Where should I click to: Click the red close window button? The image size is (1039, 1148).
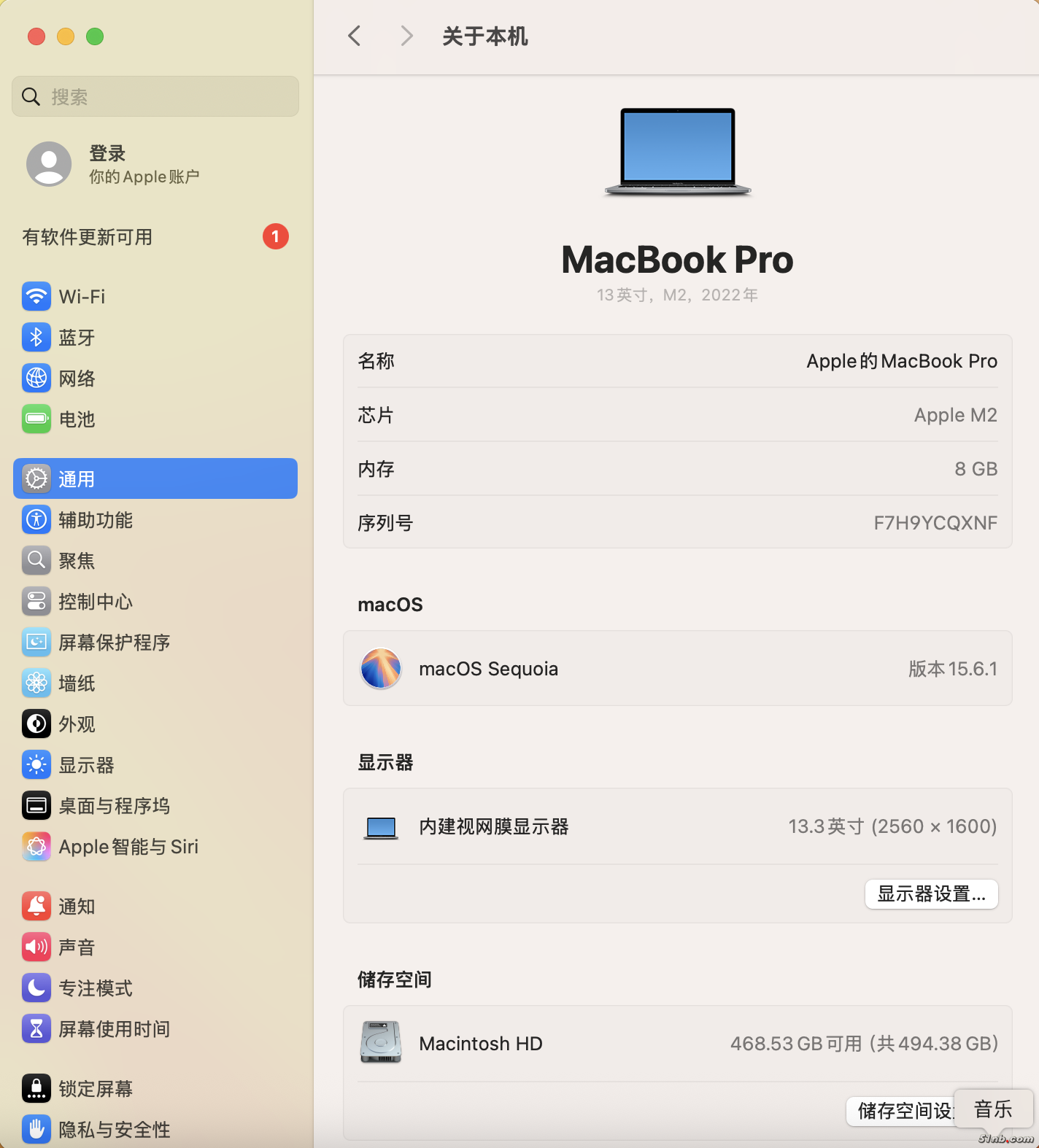tap(36, 36)
